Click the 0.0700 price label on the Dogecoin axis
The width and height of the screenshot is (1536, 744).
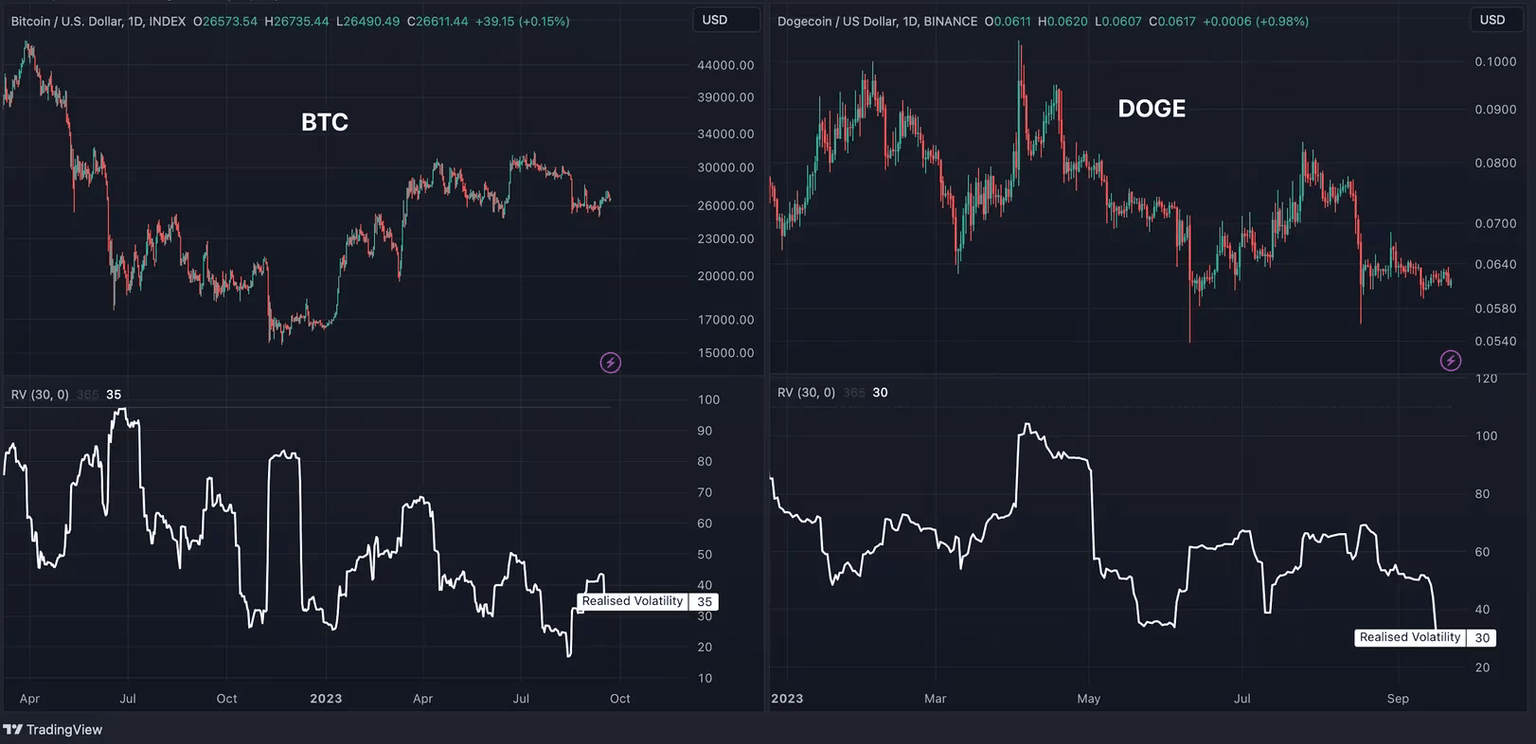click(x=1495, y=224)
